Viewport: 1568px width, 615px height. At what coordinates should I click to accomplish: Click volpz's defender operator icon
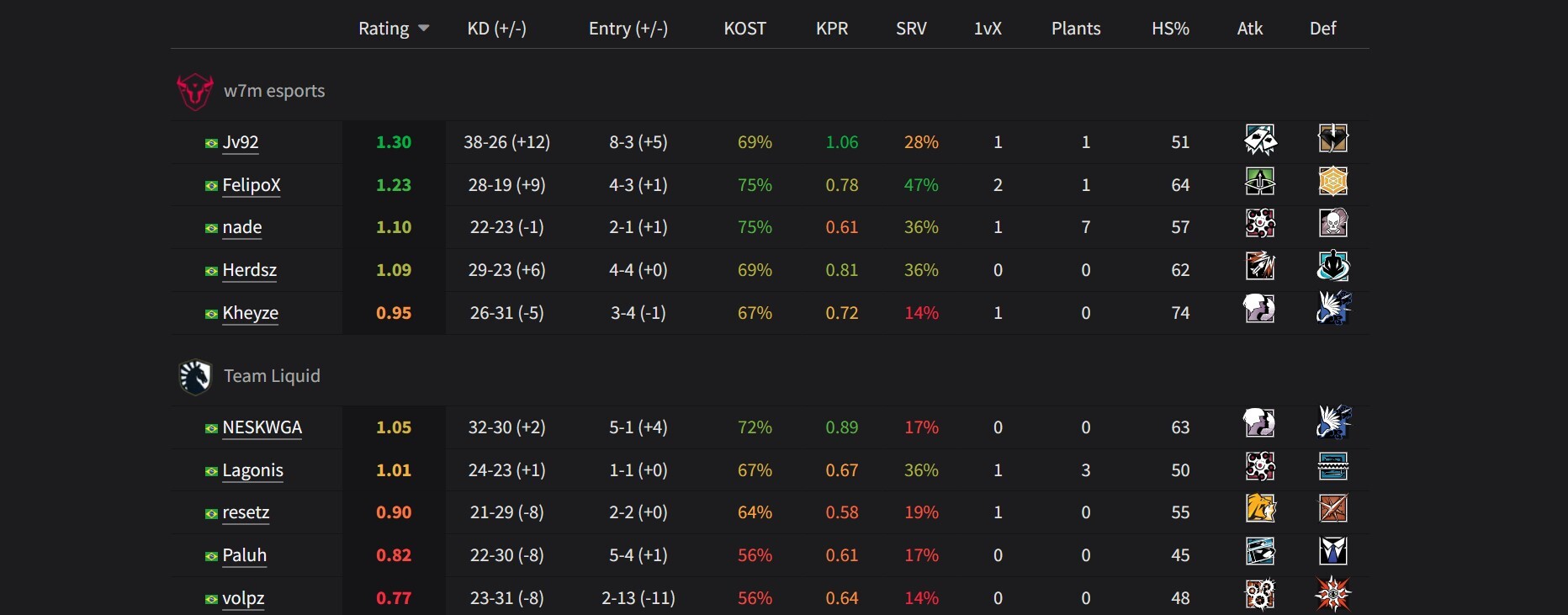click(x=1333, y=595)
